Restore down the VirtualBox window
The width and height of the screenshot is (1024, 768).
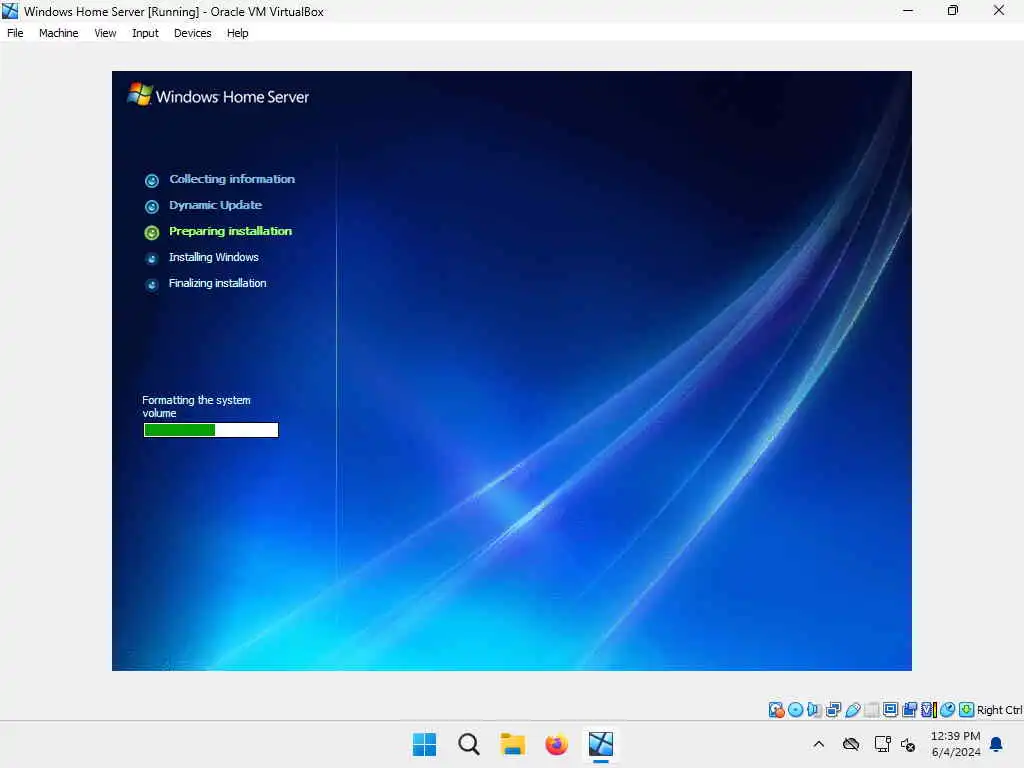[x=953, y=10]
